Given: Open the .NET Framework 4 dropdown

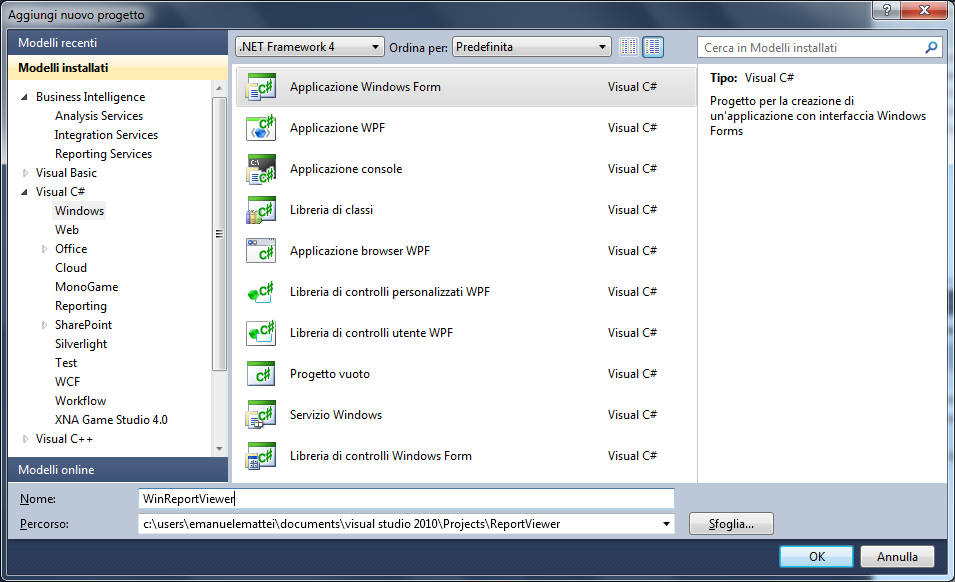Looking at the screenshot, I should pos(309,47).
